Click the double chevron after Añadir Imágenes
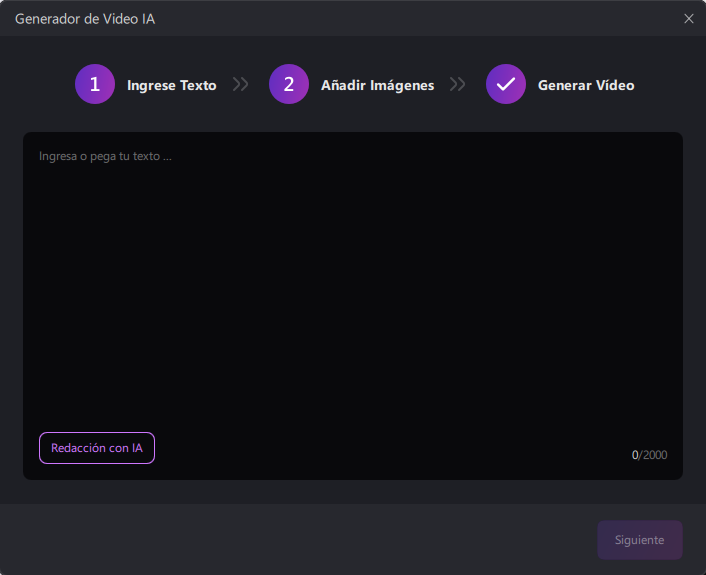 tap(458, 85)
